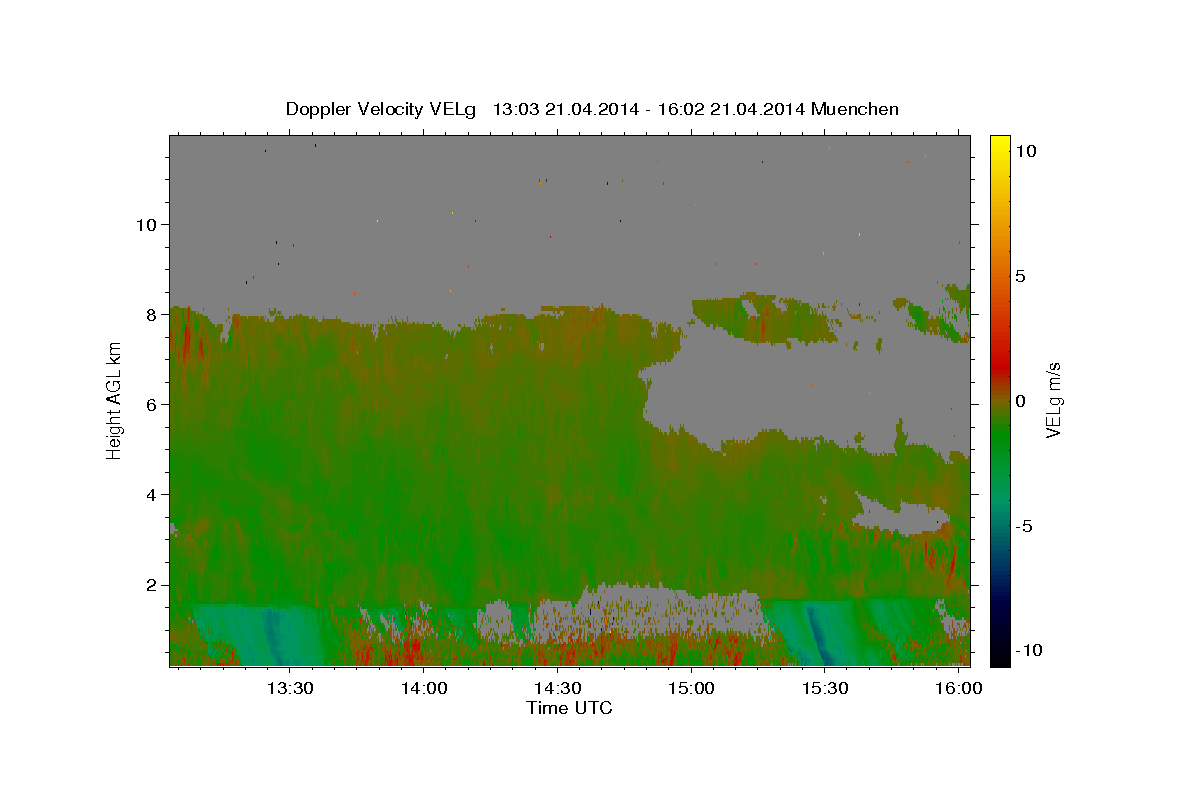The width and height of the screenshot is (1200, 800).
Task: Click the 15:00 time tick label
Action: [x=691, y=688]
